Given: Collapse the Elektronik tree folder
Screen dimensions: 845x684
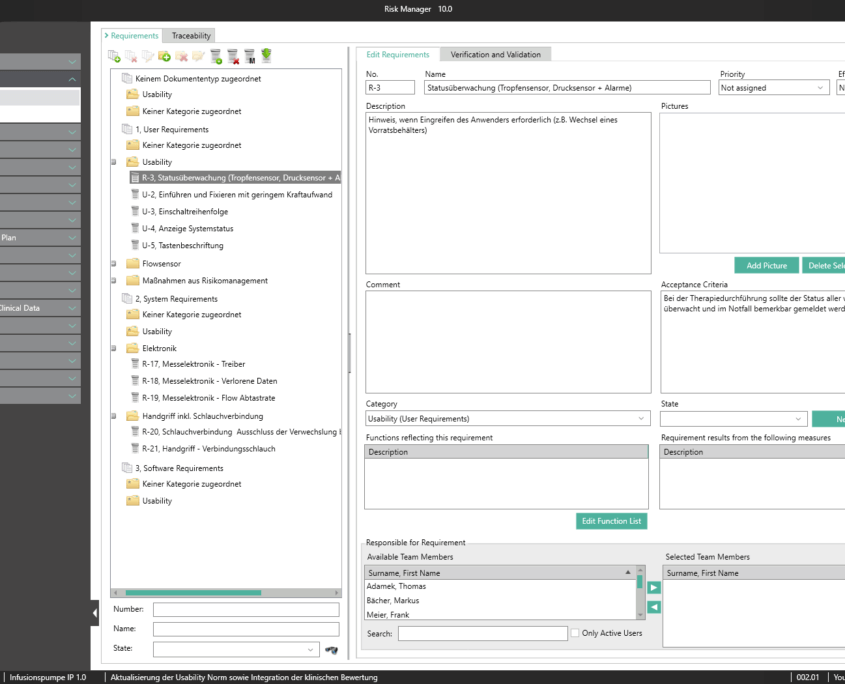Looking at the screenshot, I should click(x=114, y=349).
